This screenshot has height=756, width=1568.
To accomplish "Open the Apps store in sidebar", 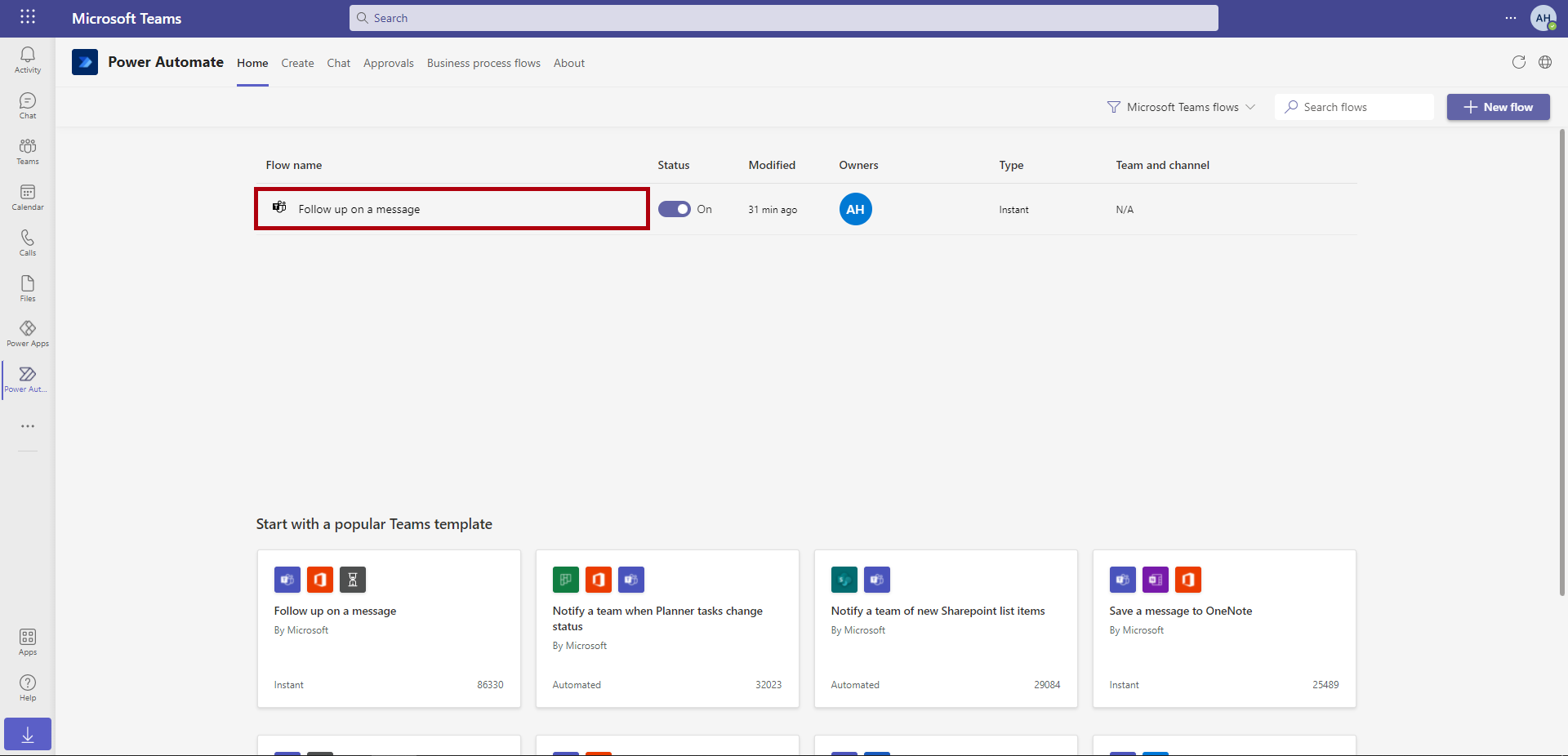I will pos(28,642).
